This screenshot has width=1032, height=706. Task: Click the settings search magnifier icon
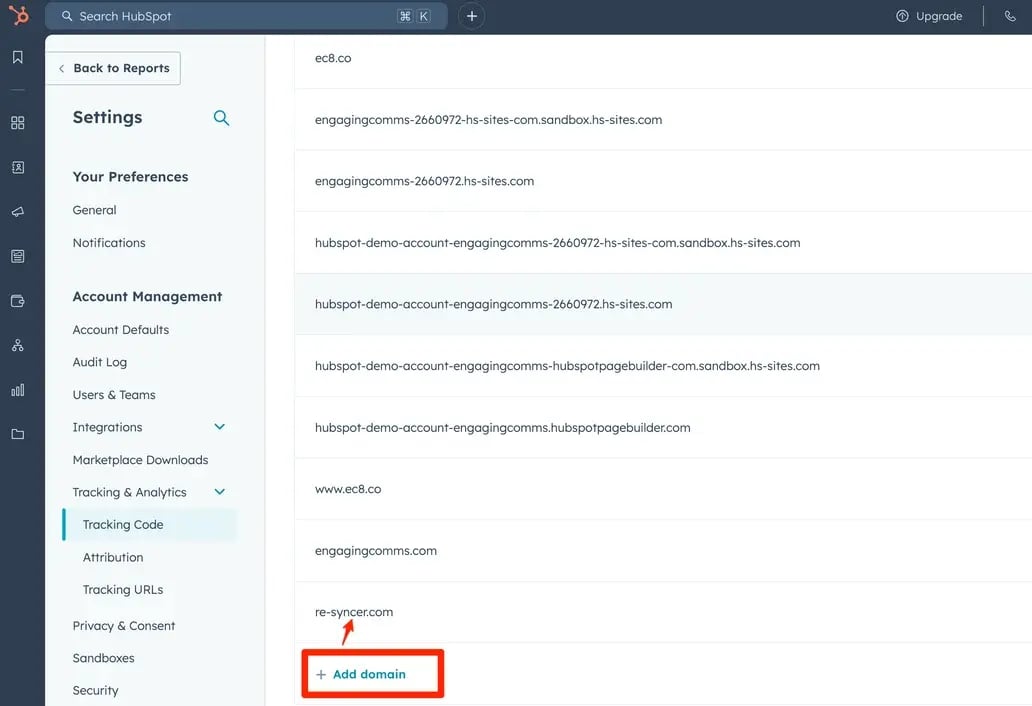(221, 118)
